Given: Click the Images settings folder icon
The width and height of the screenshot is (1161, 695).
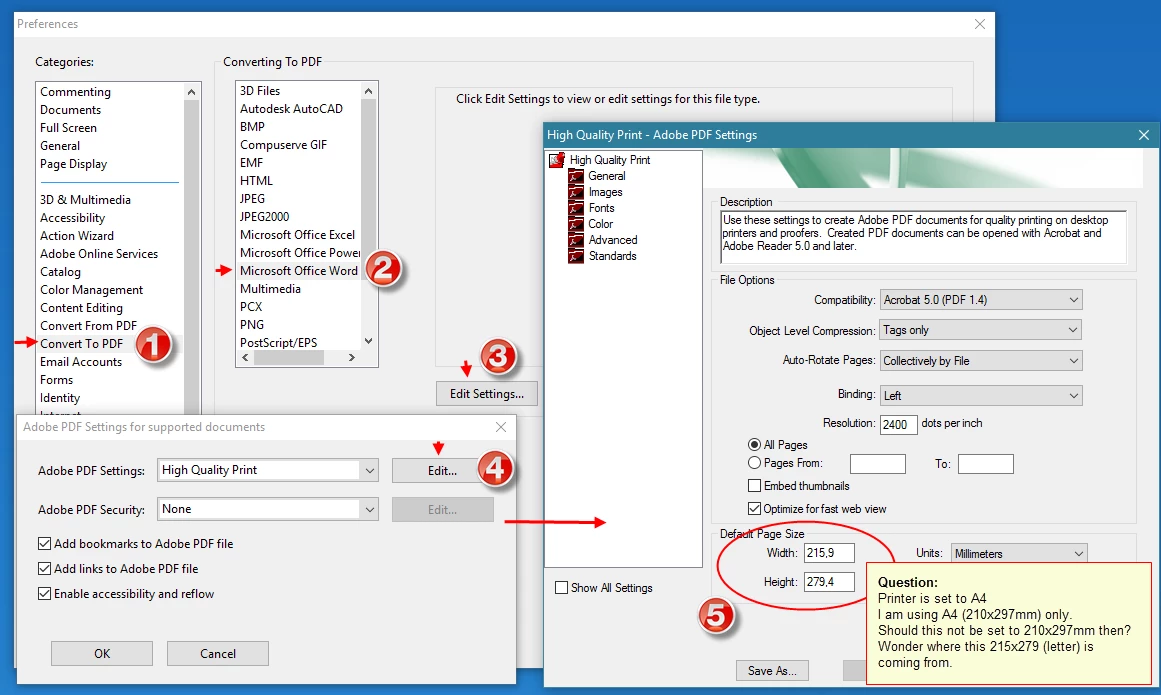Looking at the screenshot, I should (x=576, y=192).
